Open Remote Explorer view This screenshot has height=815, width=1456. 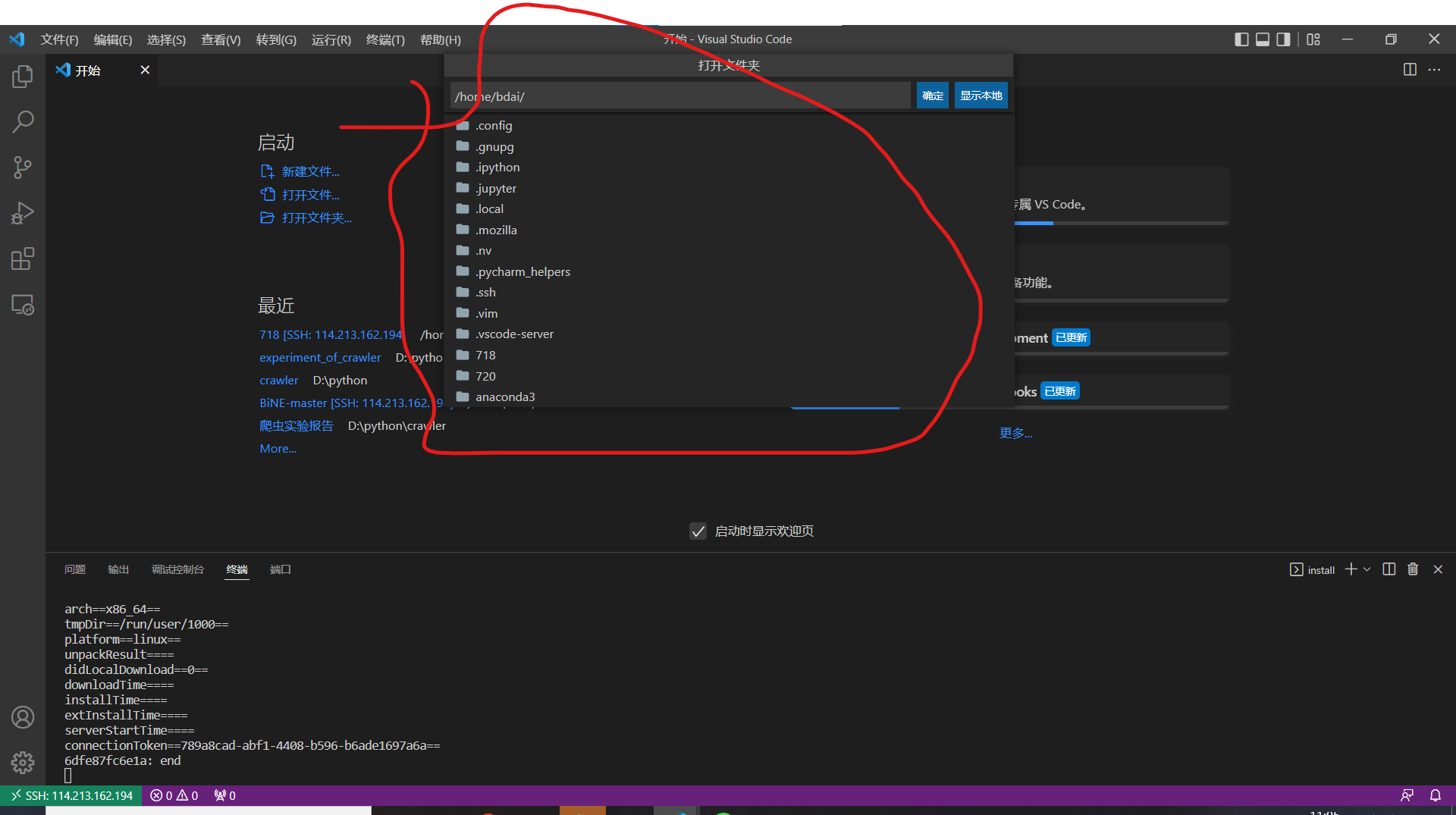coord(23,305)
